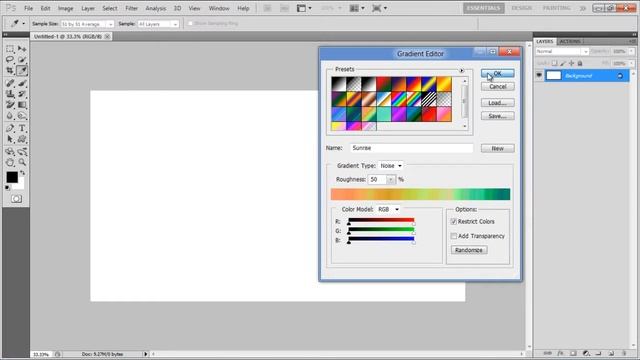The image size is (640, 360).
Task: Open the layer Opacity value dropdown
Action: tap(631, 51)
